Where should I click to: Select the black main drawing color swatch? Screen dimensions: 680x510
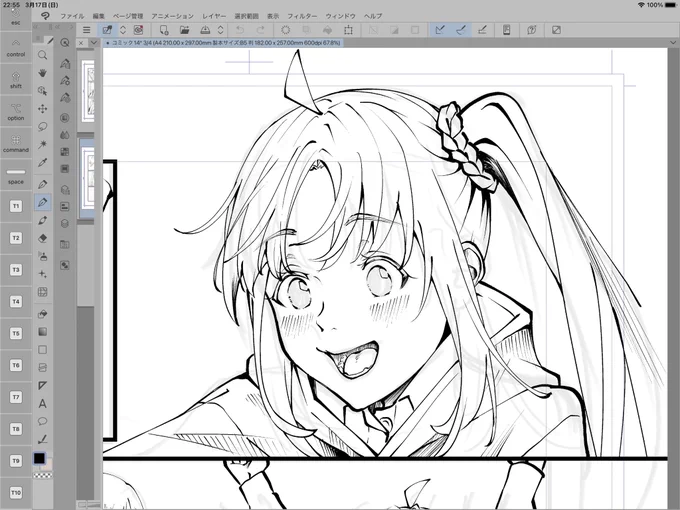pos(39,458)
